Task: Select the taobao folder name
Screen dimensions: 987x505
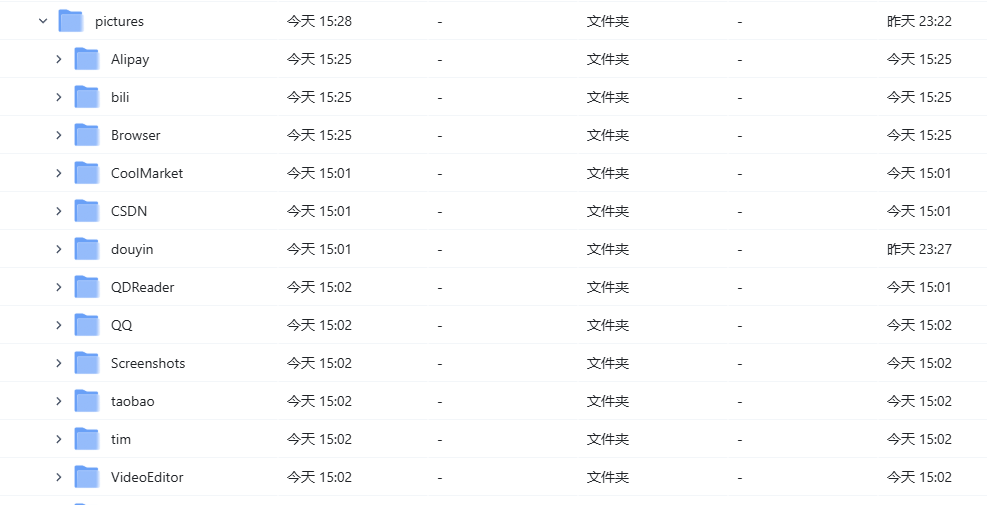Action: pos(133,401)
